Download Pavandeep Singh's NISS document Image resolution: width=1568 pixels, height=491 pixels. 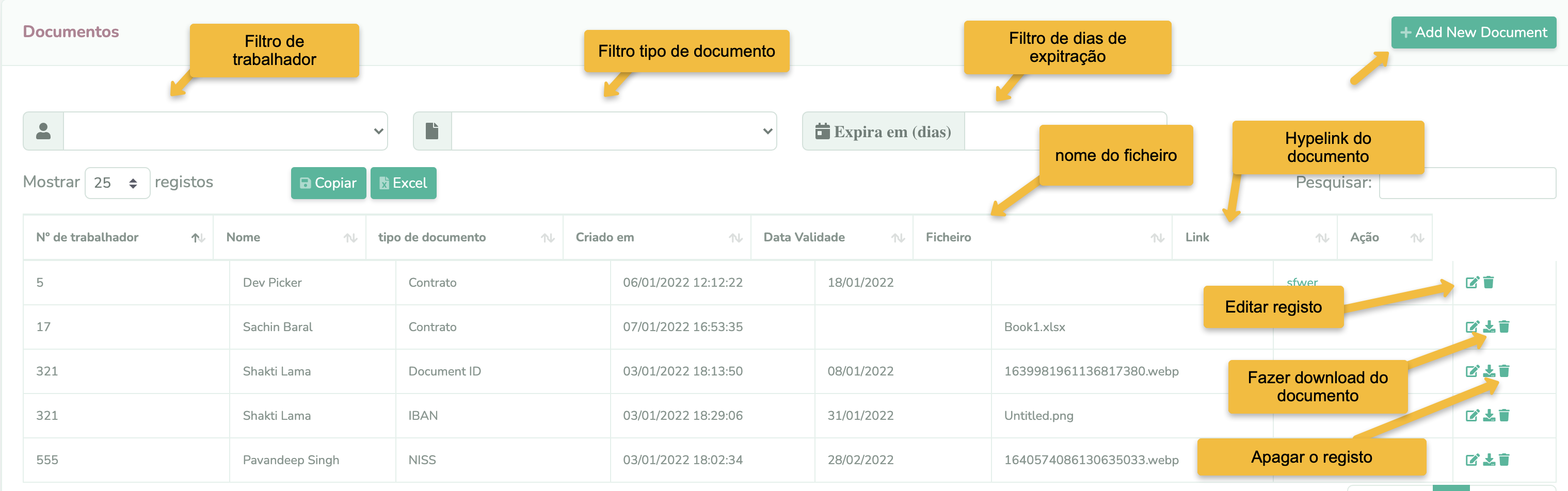point(1489,460)
